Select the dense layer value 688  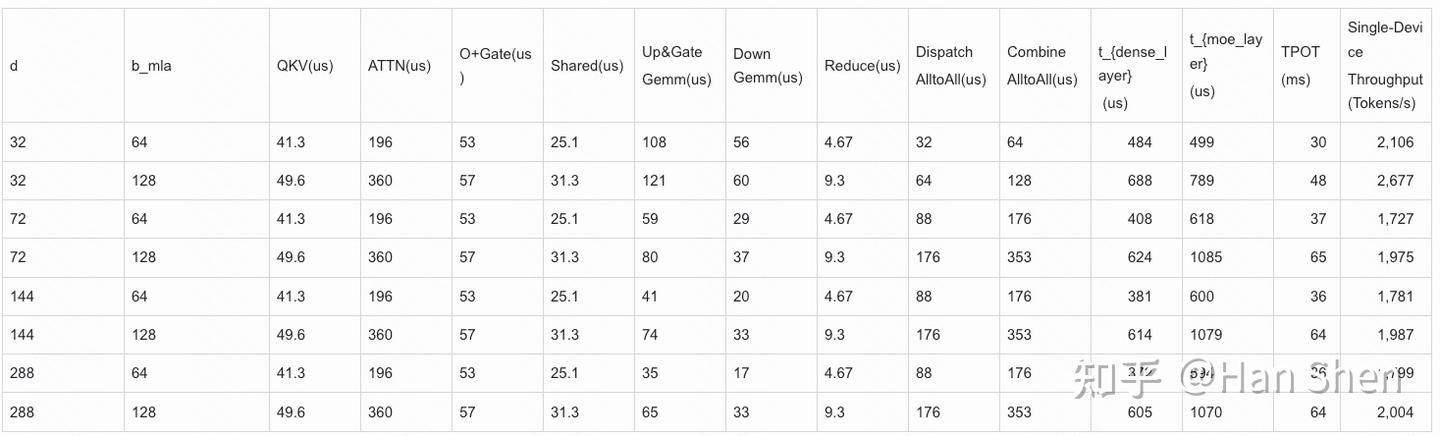pos(1139,181)
